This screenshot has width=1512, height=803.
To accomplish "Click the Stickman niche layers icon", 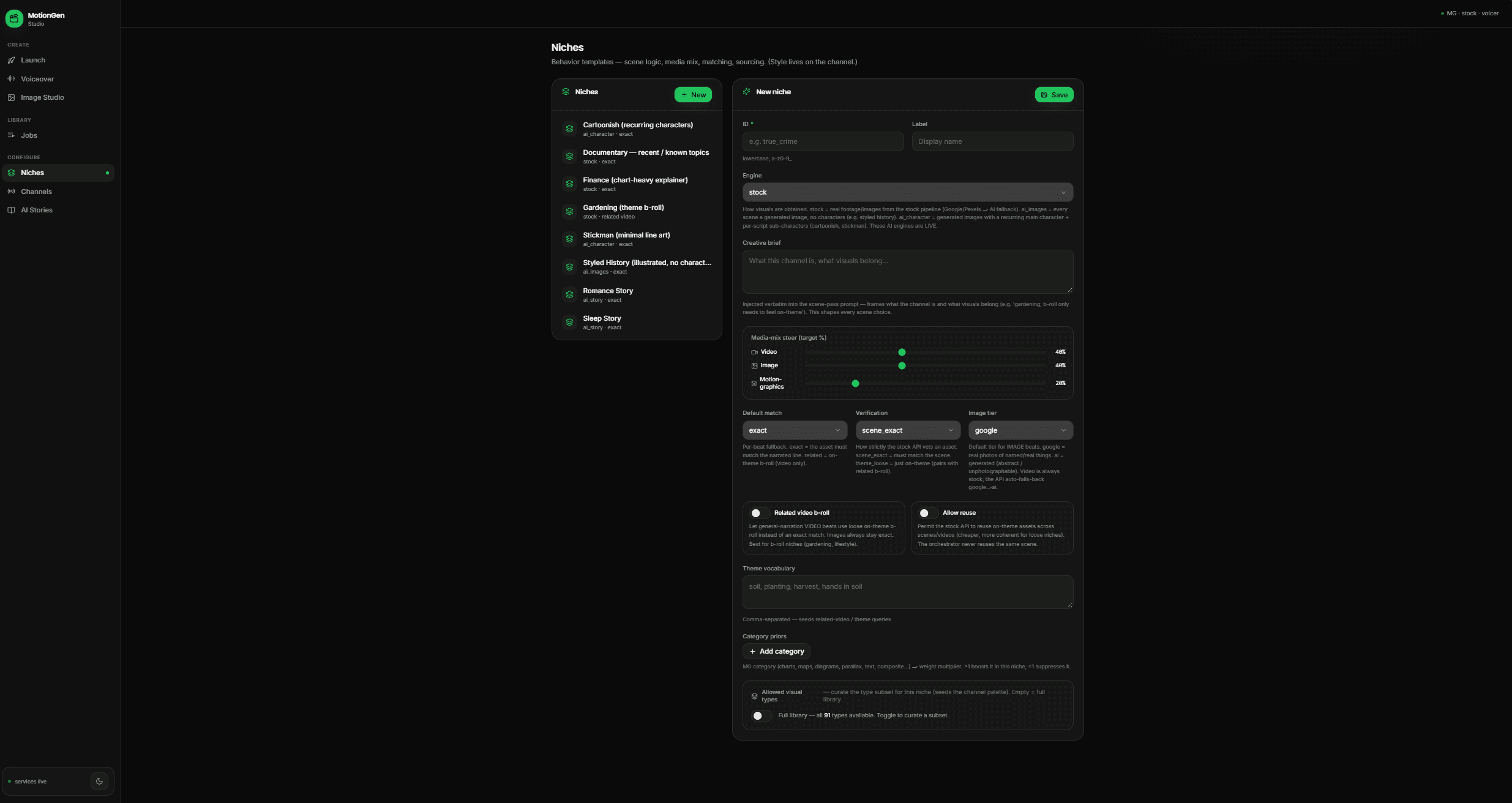I will (569, 239).
